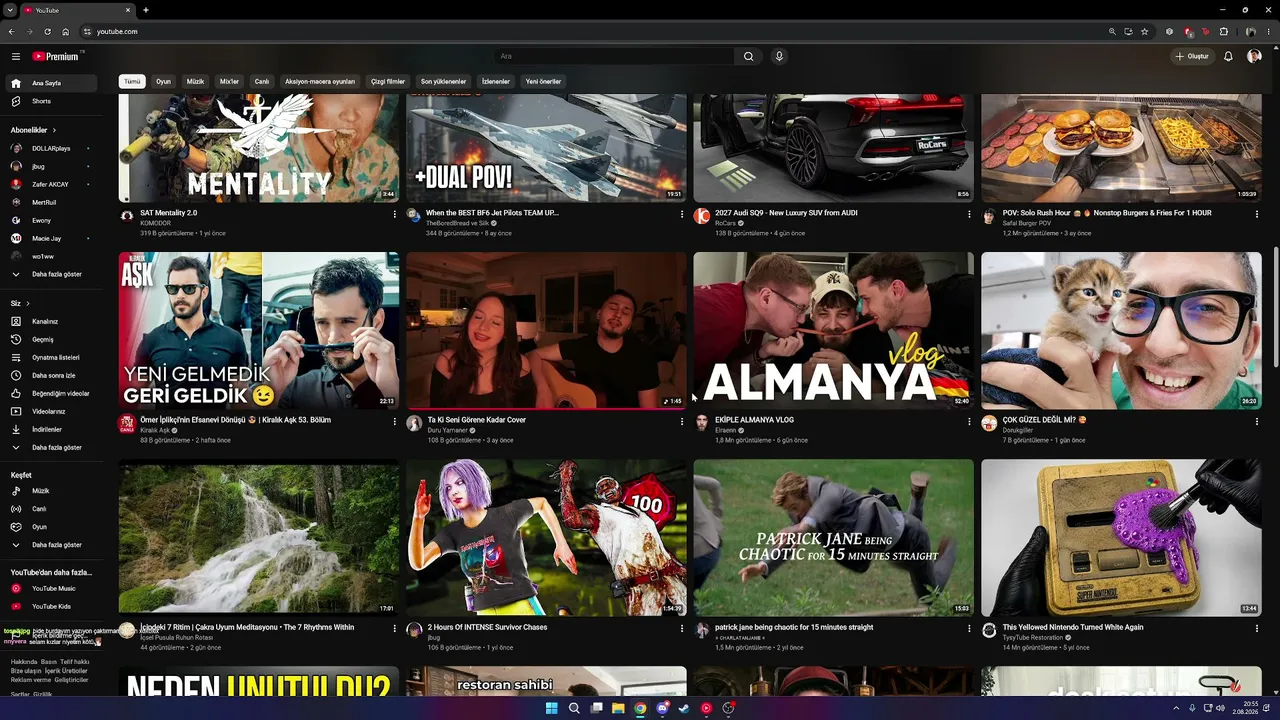The height and width of the screenshot is (720, 1280).
Task: Open the waterfall meditation video thumbnail
Action: click(x=259, y=538)
